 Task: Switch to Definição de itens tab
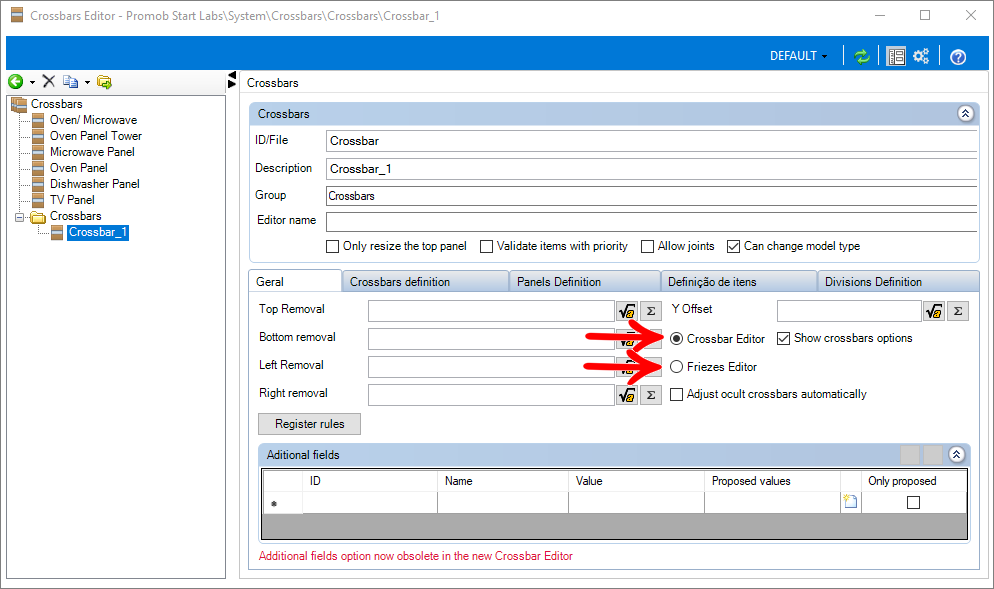point(739,282)
